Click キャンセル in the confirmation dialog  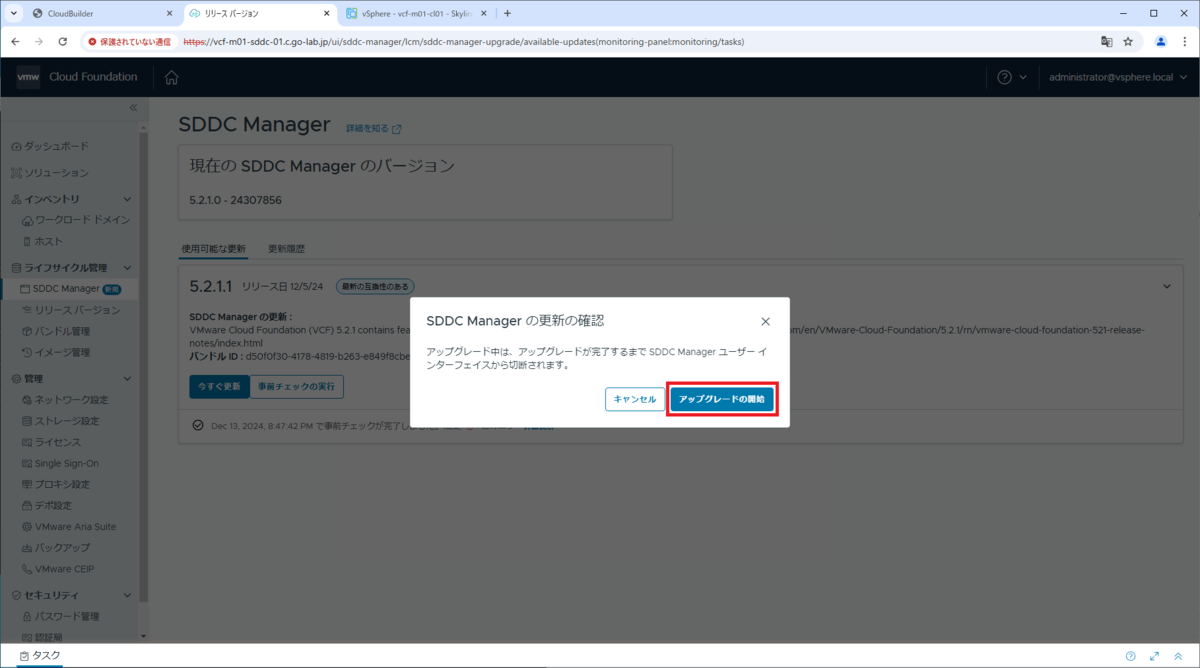tap(635, 399)
